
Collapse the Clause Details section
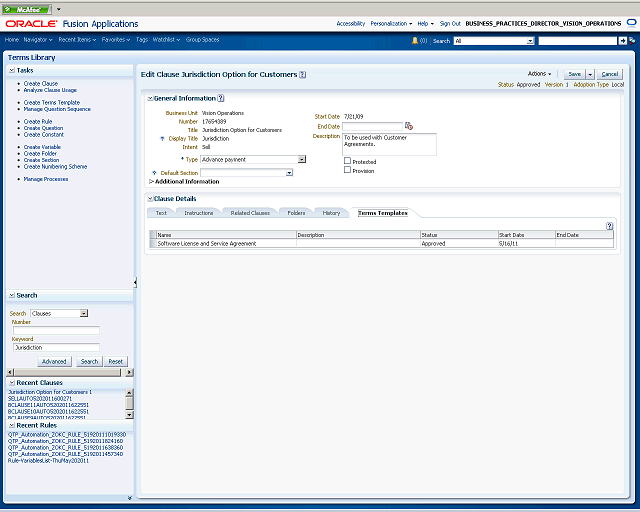tap(150, 199)
